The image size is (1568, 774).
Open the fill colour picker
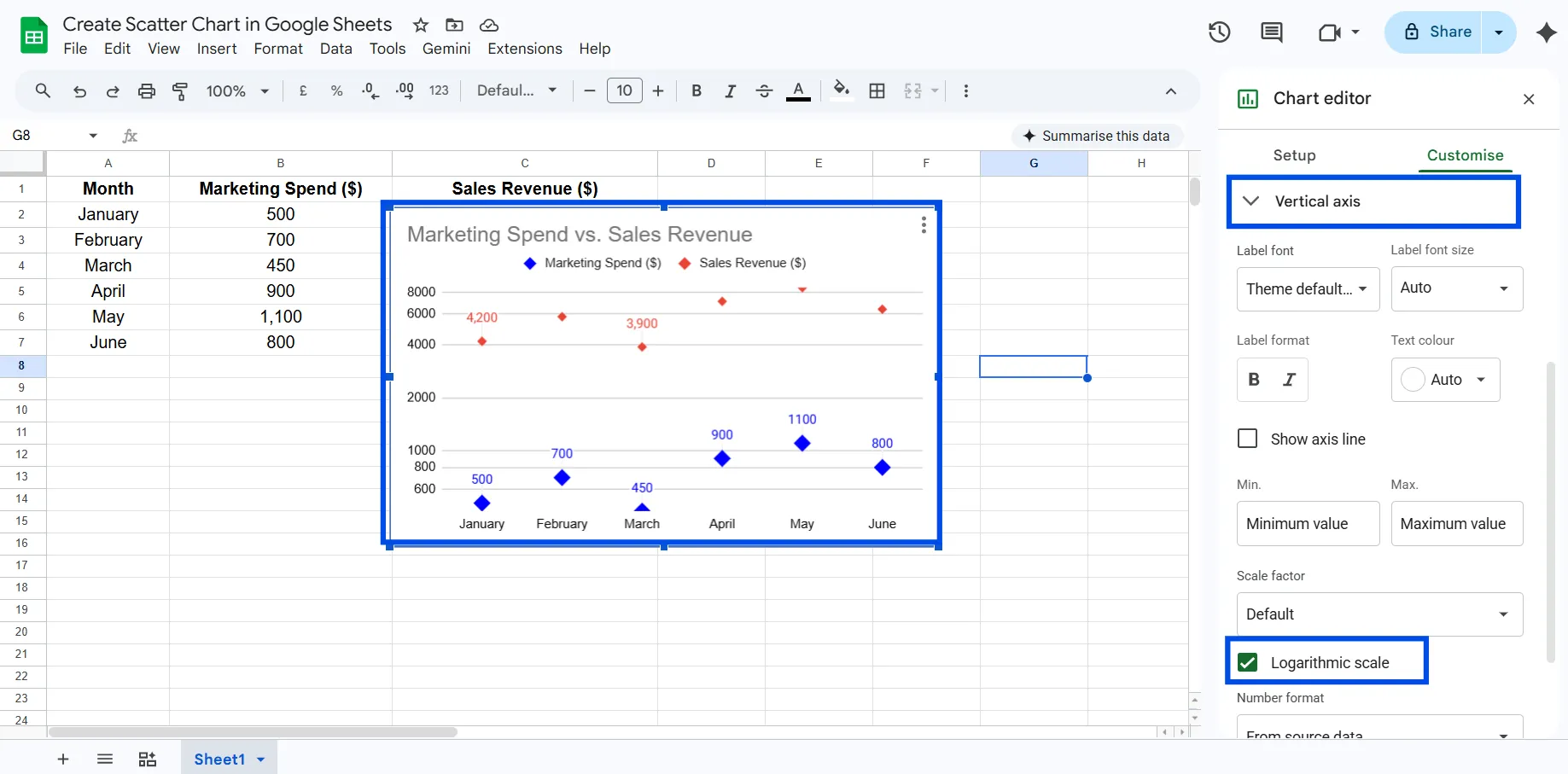842,90
